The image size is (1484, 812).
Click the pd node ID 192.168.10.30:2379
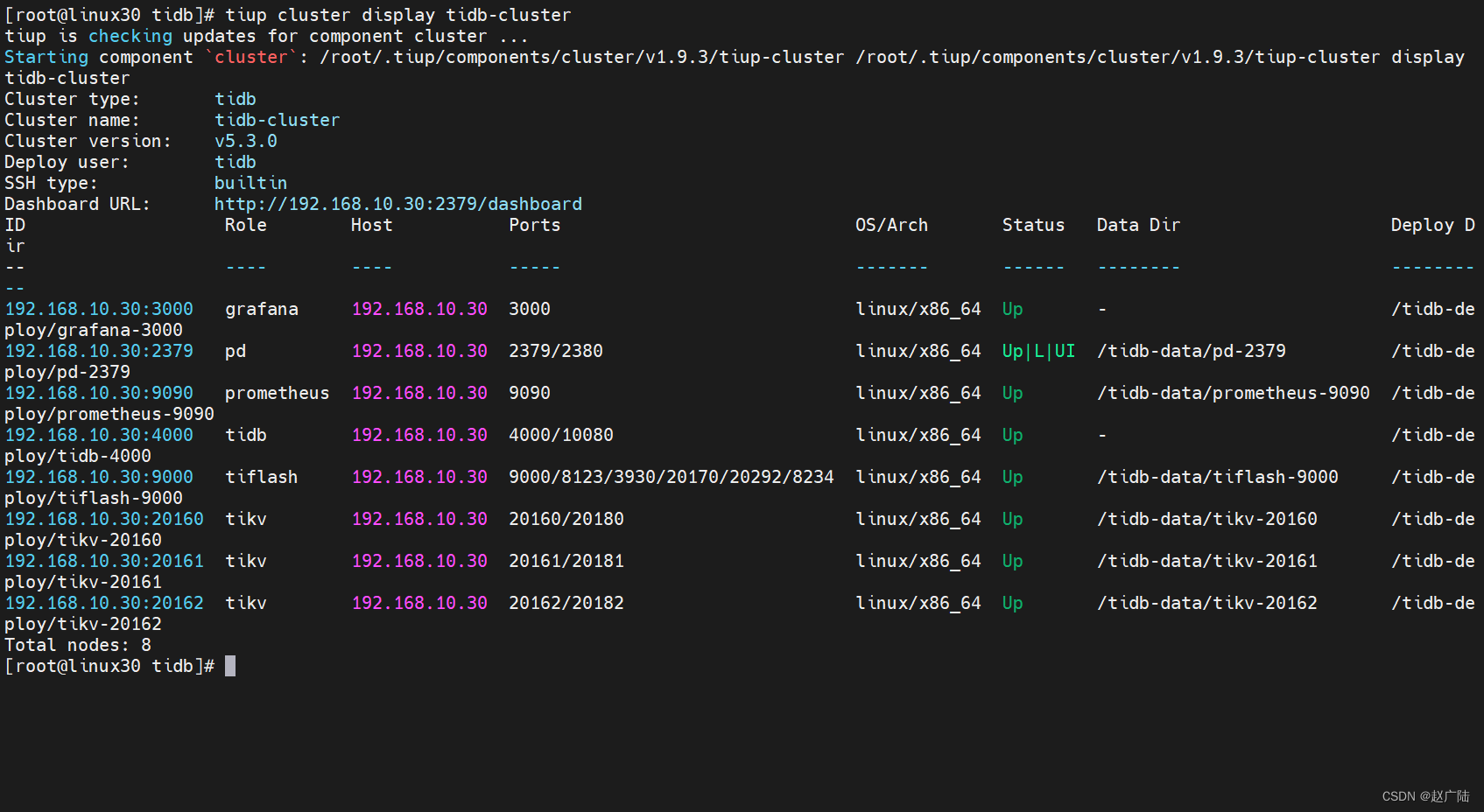coord(99,351)
